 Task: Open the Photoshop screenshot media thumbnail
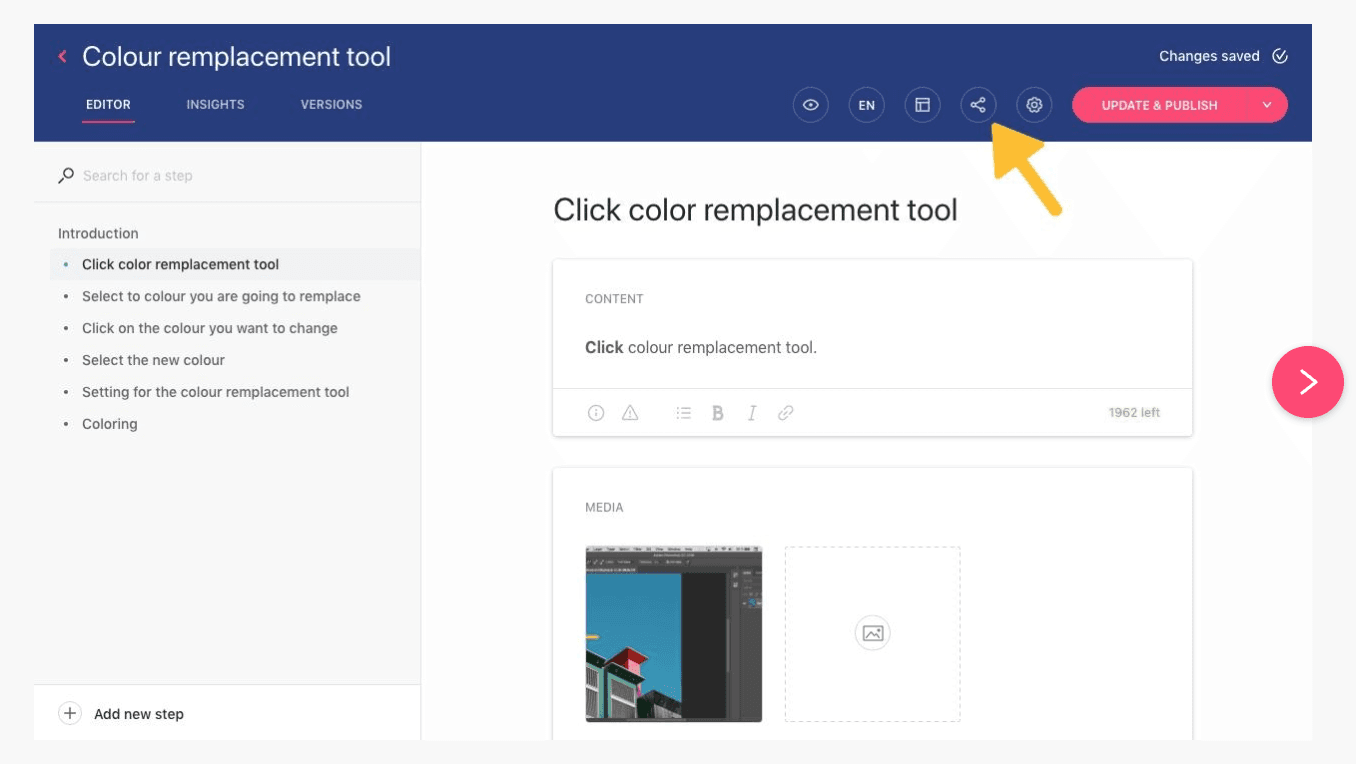tap(673, 633)
